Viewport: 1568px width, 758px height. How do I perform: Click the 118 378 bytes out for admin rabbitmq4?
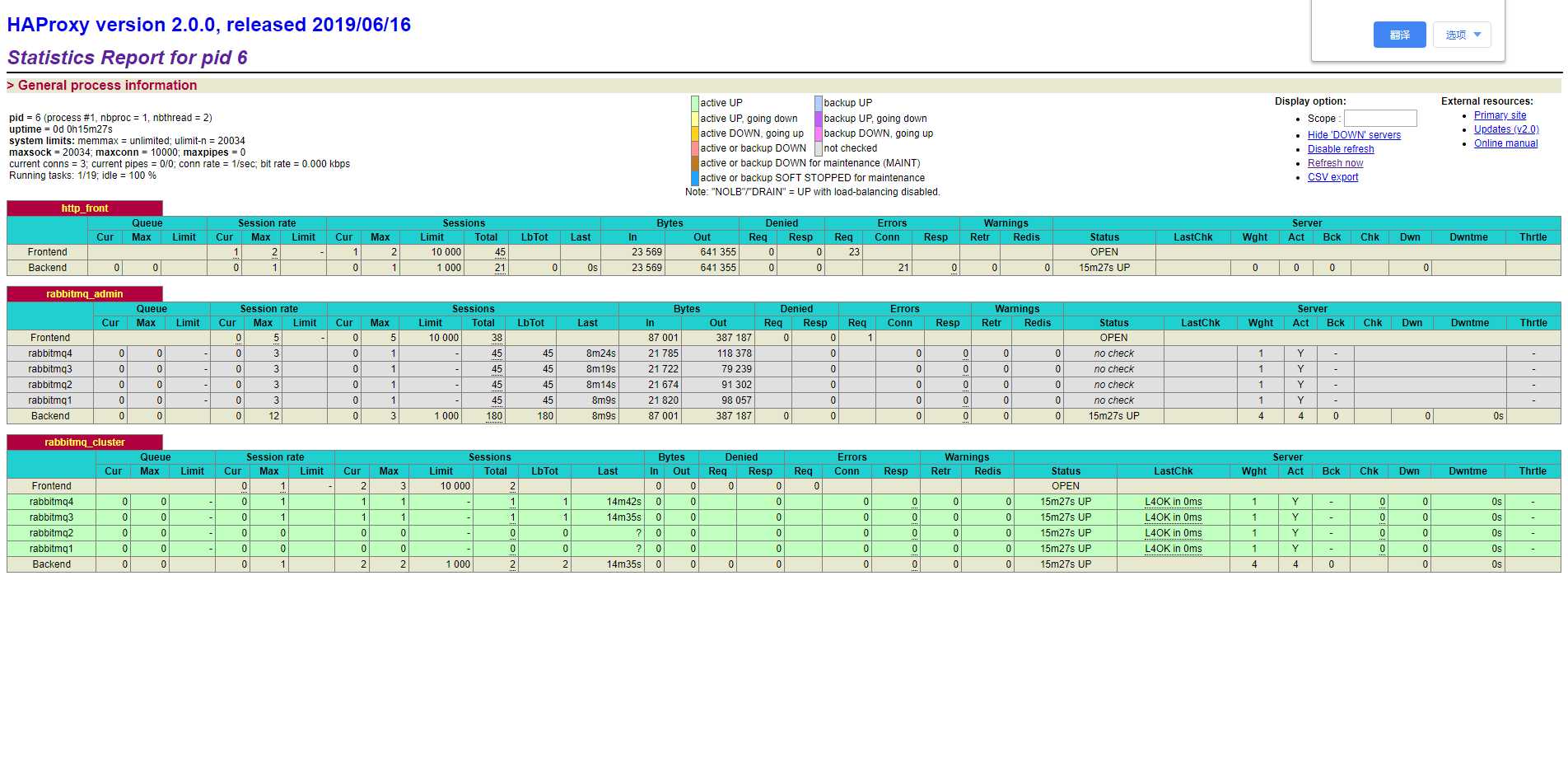(x=735, y=353)
